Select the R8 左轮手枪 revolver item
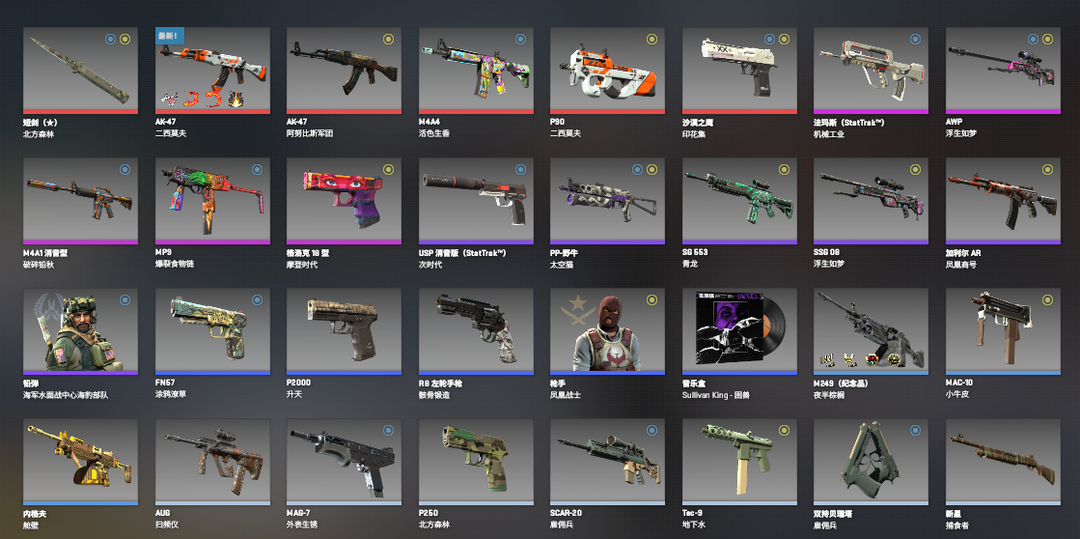1080x539 pixels. [x=476, y=331]
